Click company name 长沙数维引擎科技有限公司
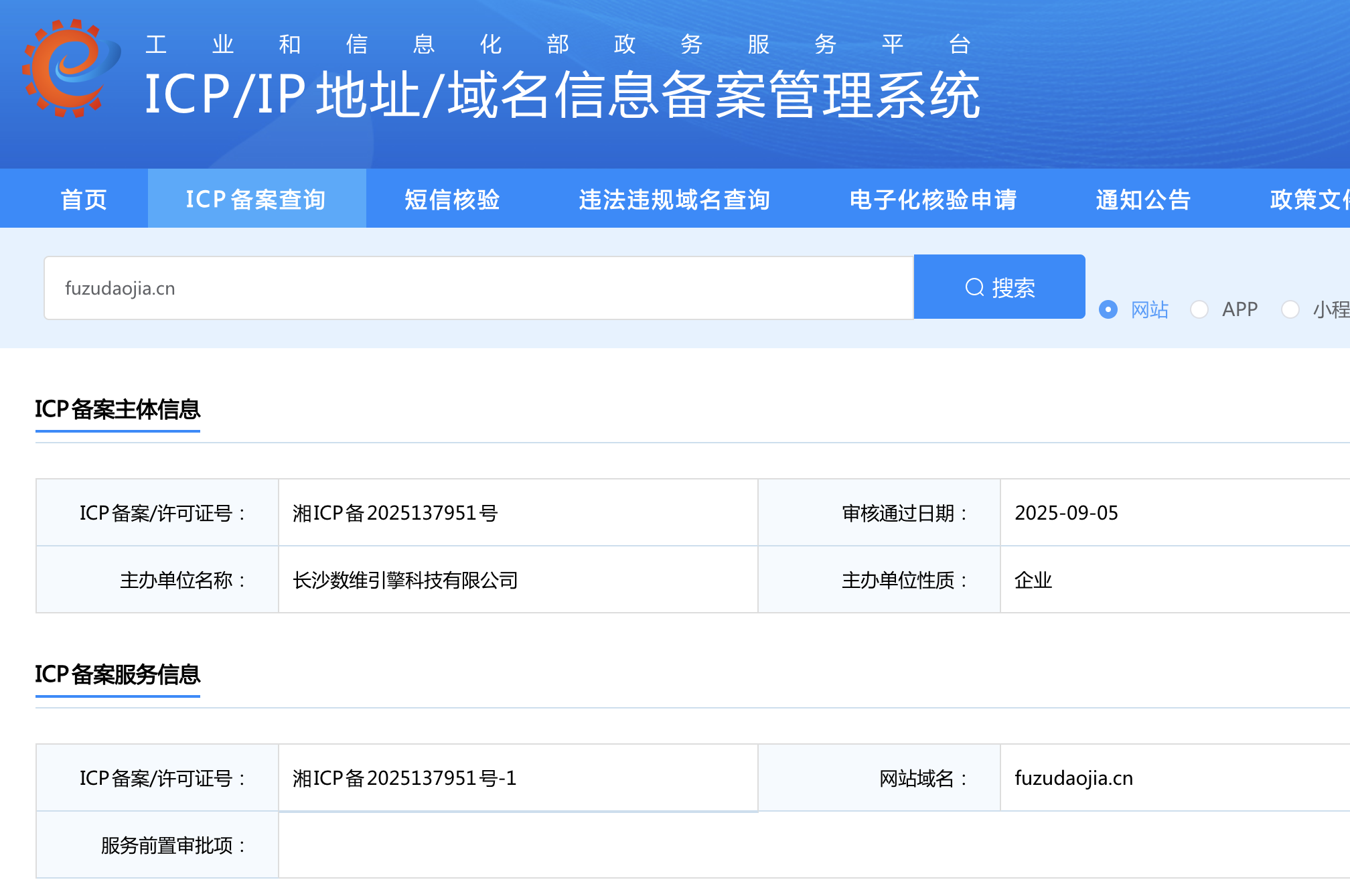1350x896 pixels. (x=405, y=580)
